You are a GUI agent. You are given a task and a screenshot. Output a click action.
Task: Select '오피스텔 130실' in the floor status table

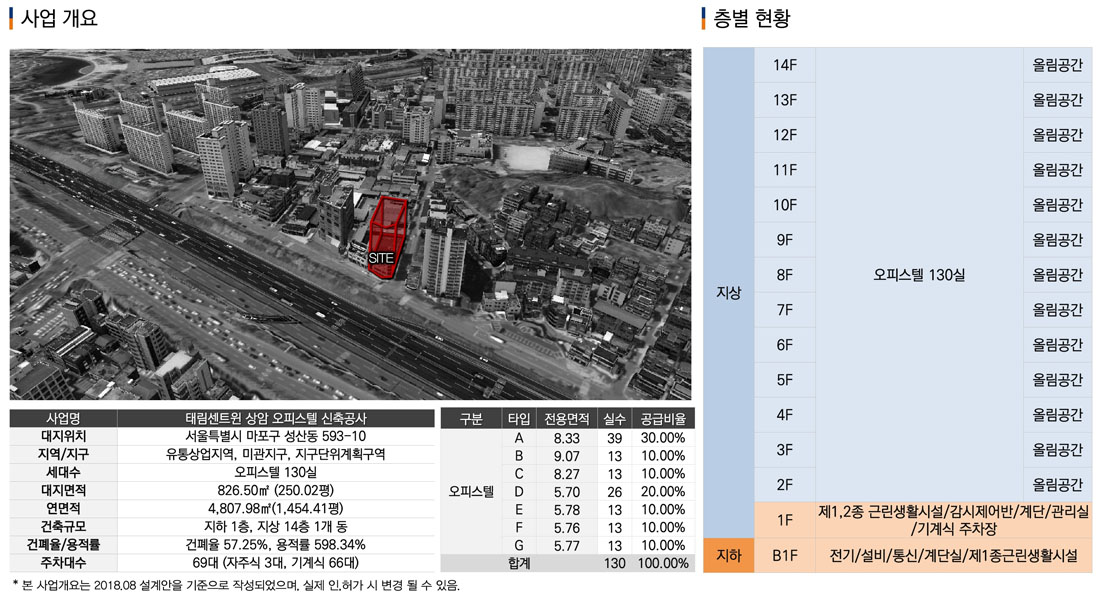pos(919,275)
